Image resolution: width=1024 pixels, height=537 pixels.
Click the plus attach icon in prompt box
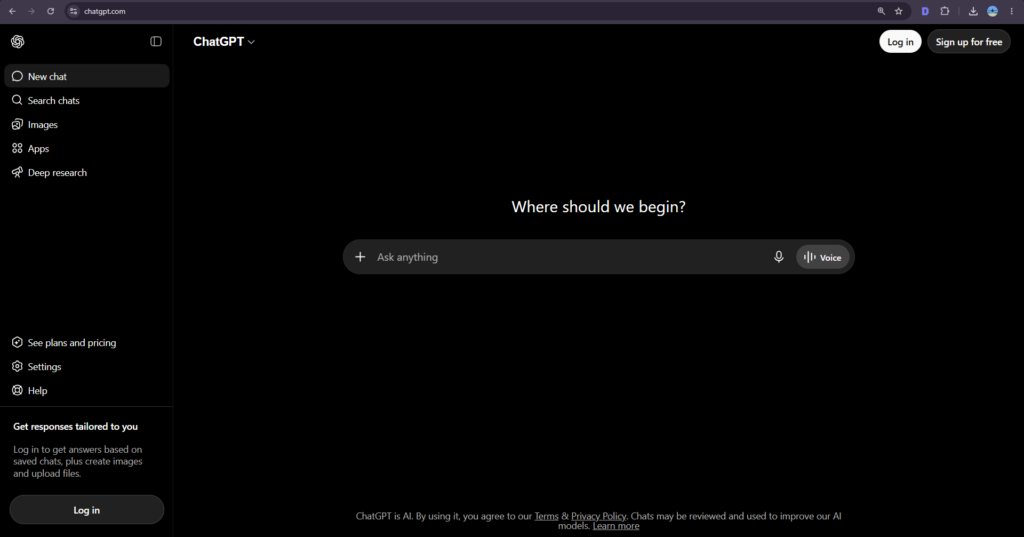tap(360, 257)
